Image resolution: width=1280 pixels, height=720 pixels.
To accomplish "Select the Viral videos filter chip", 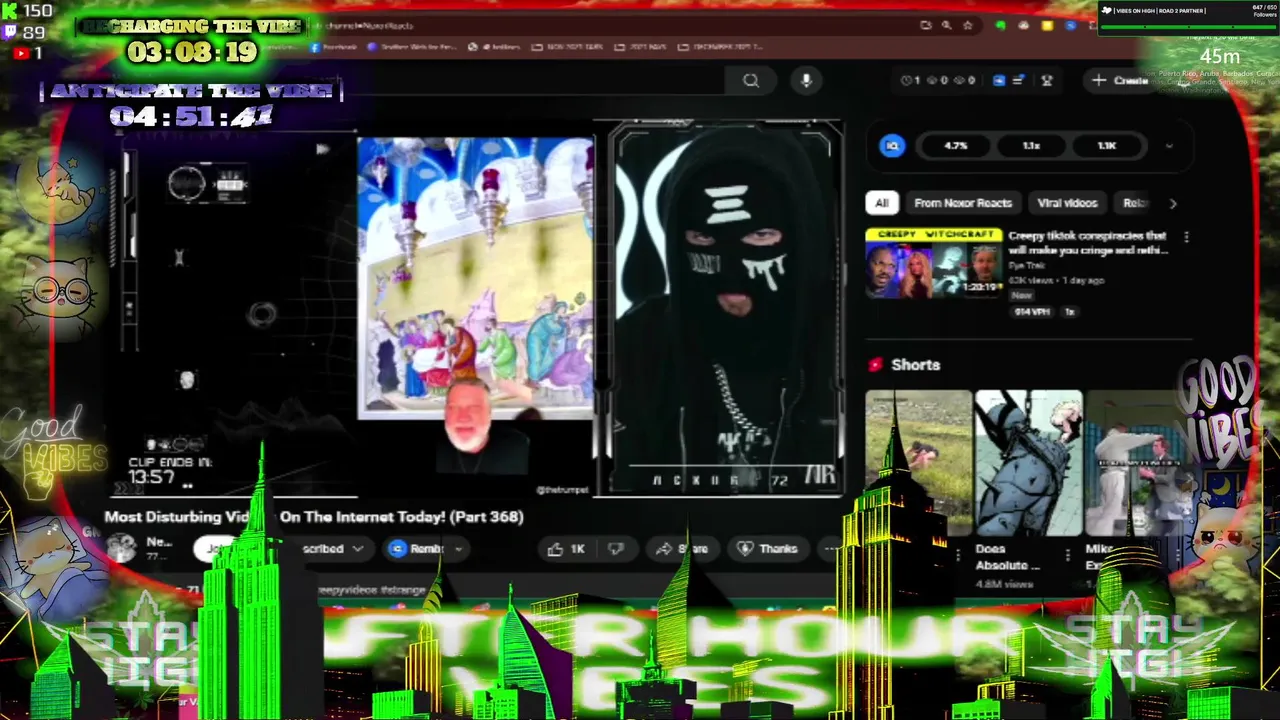I will (x=1067, y=203).
